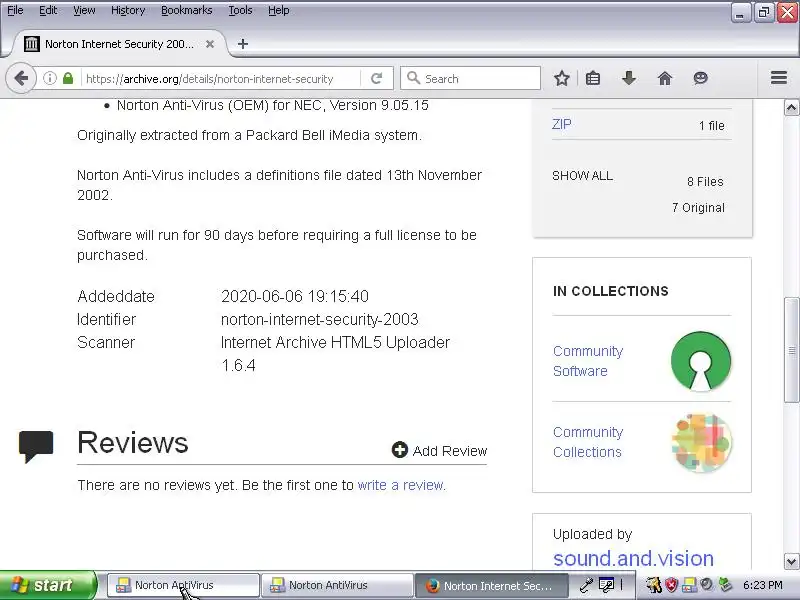The image size is (800, 600).
Task: Click the chat bubble toolbar icon
Action: [701, 79]
